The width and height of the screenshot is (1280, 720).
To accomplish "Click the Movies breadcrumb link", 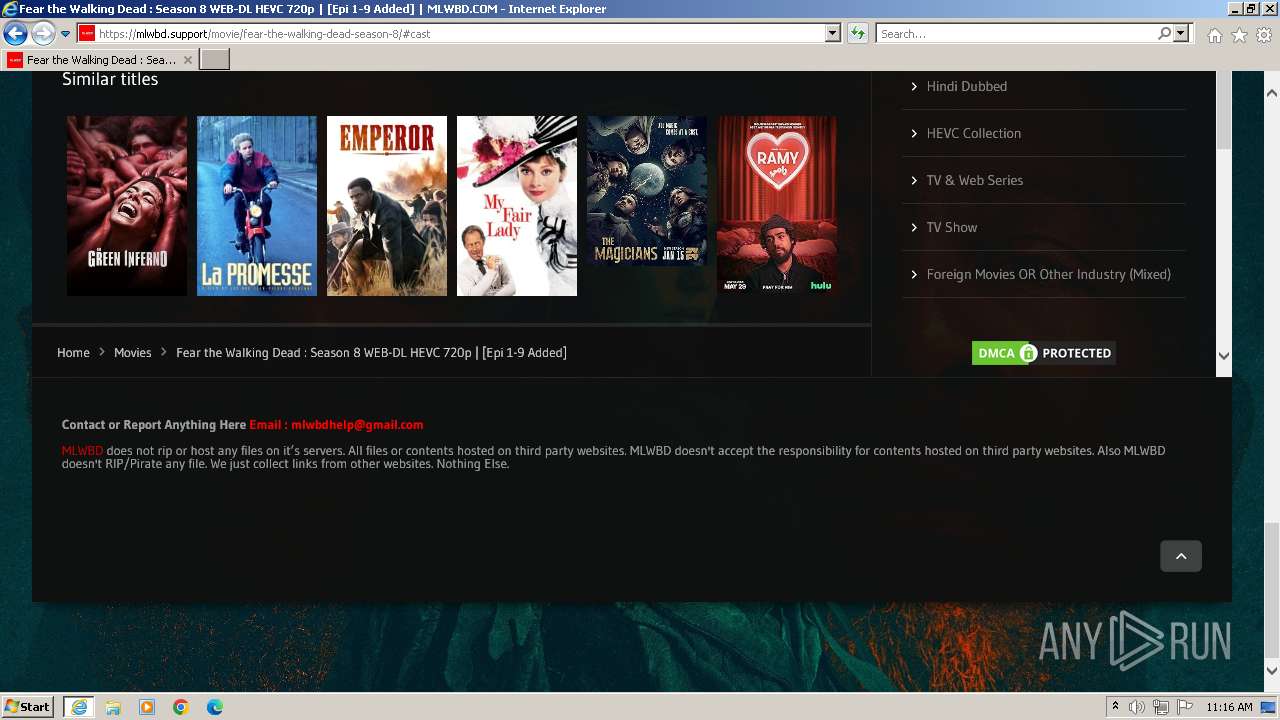I will pyautogui.click(x=132, y=352).
